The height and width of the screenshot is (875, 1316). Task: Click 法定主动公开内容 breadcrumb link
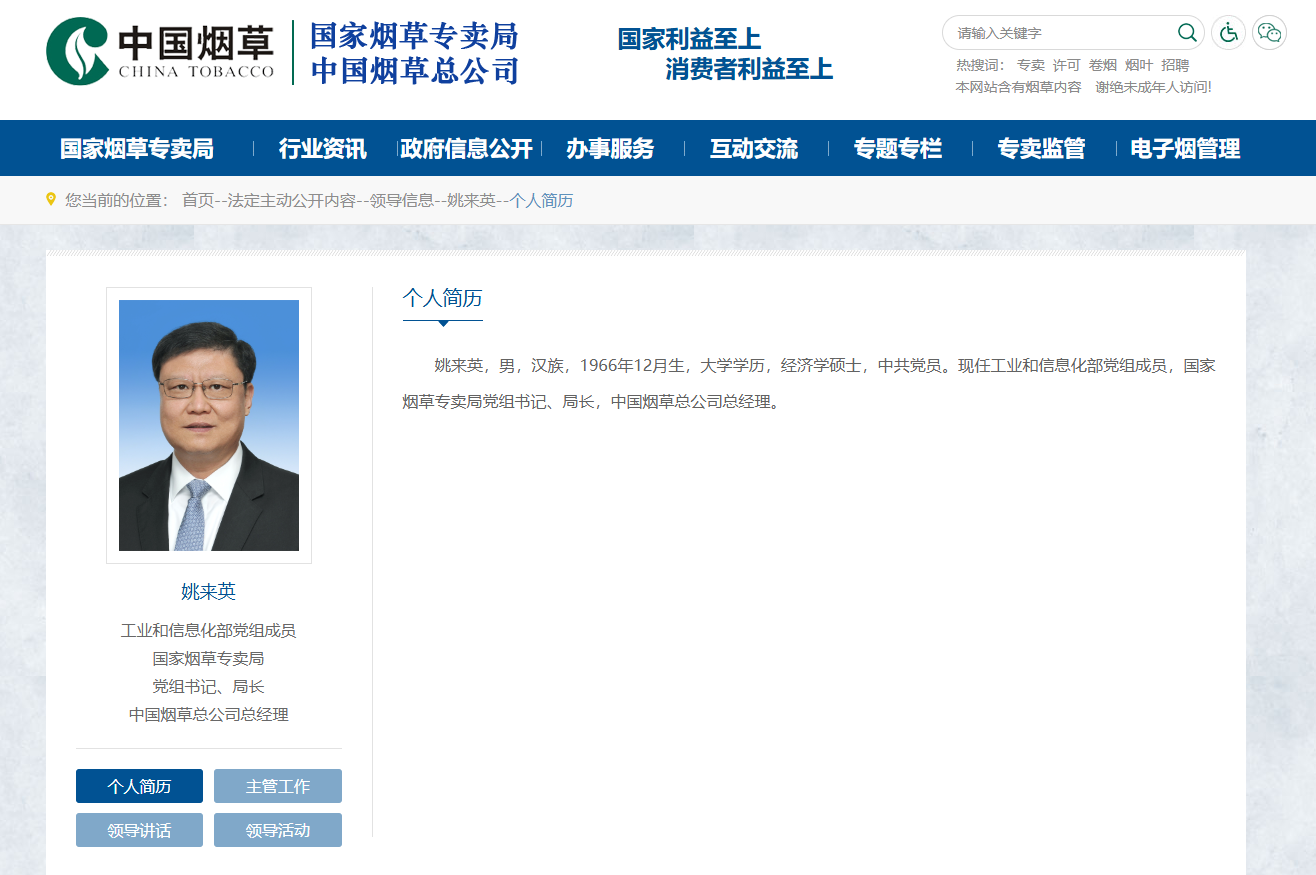[x=292, y=200]
